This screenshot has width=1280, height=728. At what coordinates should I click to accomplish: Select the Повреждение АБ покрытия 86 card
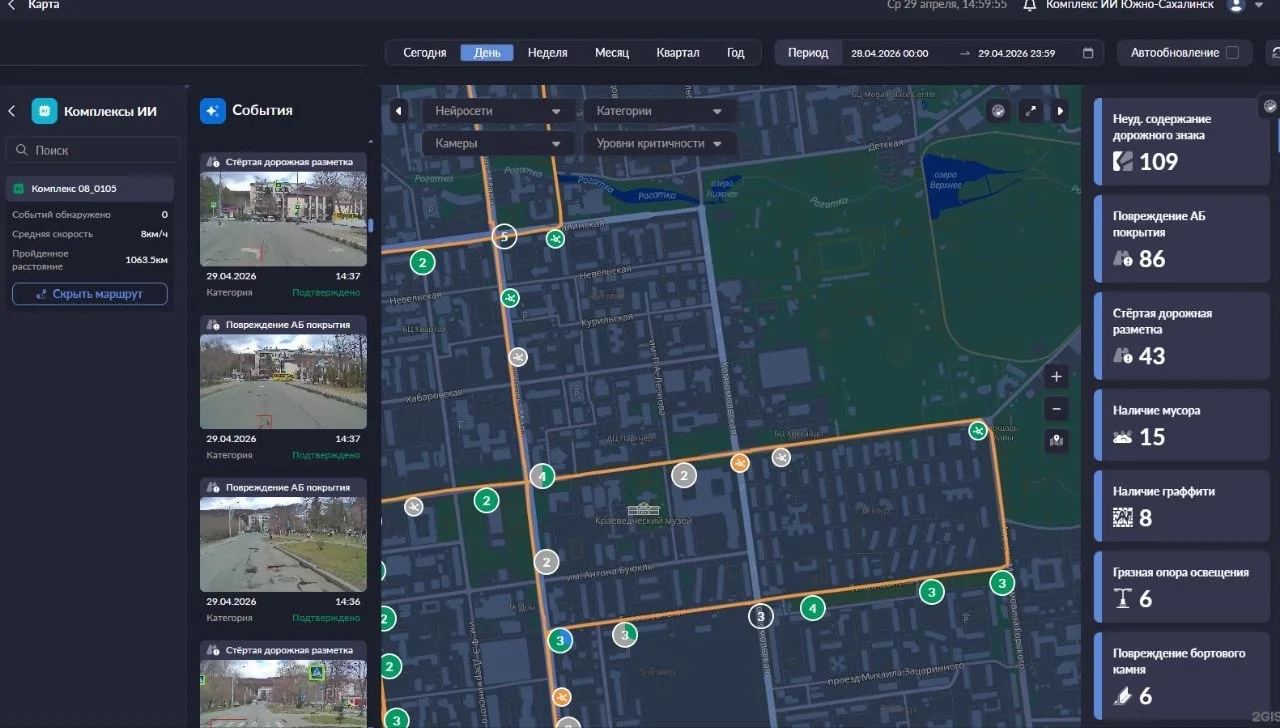tap(1181, 238)
